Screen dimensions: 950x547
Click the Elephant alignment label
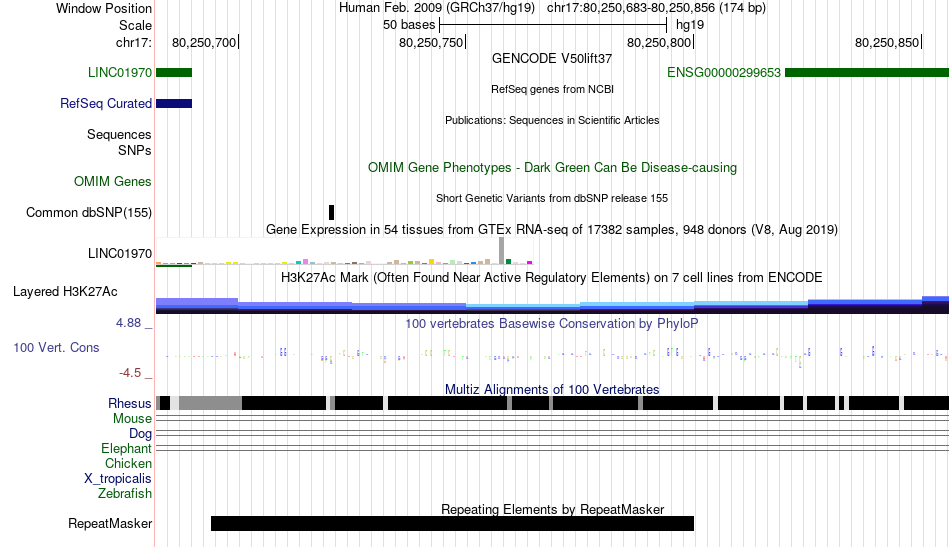click(x=126, y=449)
